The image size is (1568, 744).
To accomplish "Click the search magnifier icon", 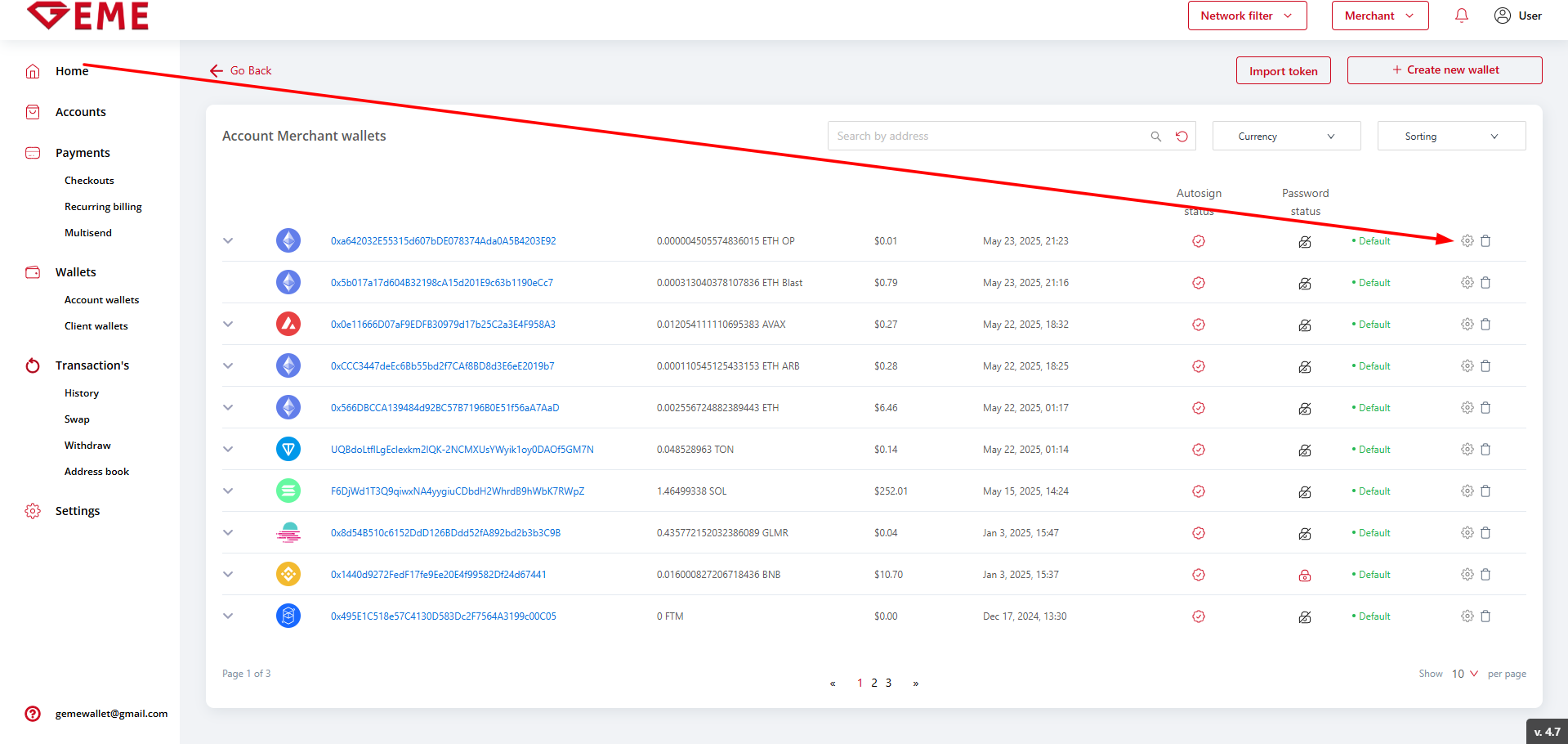I will pos(1155,137).
